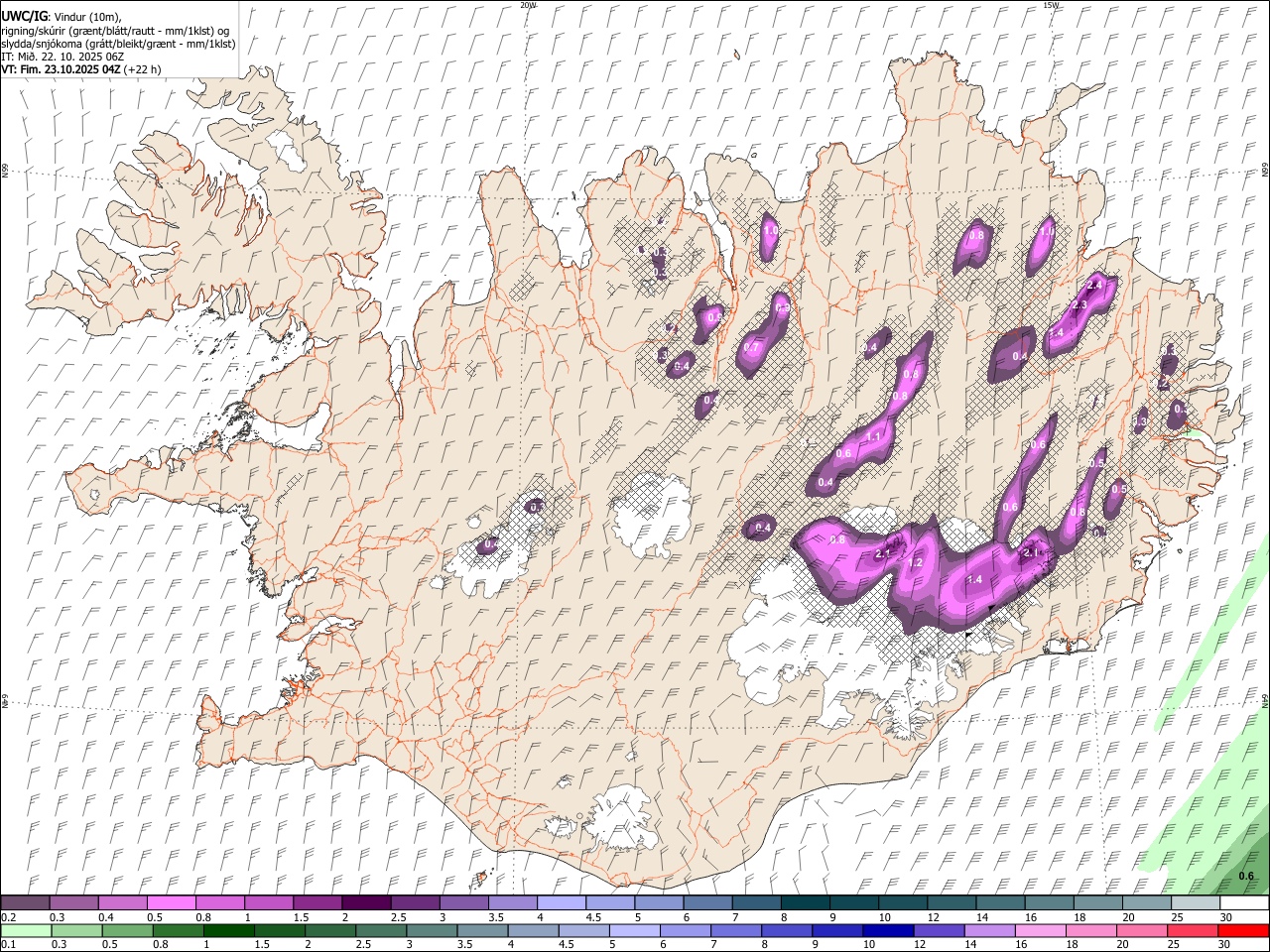1270x952 pixels.
Task: Click the pink swatch labeled 18 in lower legend
Action: click(x=1091, y=931)
